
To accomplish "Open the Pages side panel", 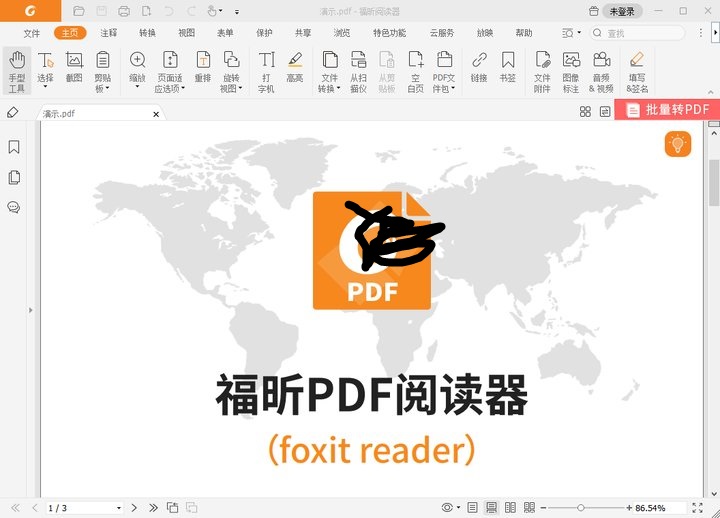I will point(14,177).
